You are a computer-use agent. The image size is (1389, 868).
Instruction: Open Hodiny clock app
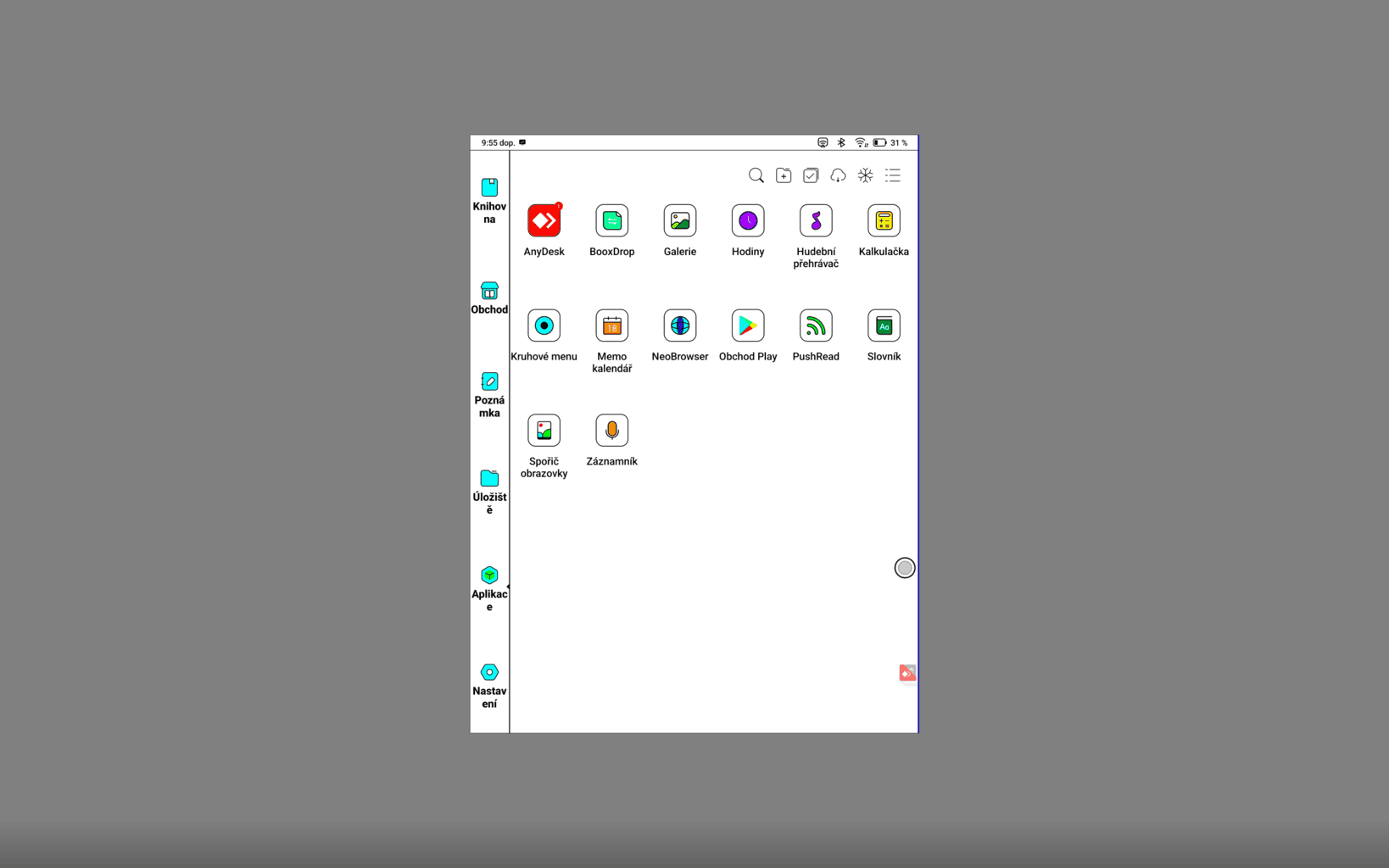pos(747,221)
